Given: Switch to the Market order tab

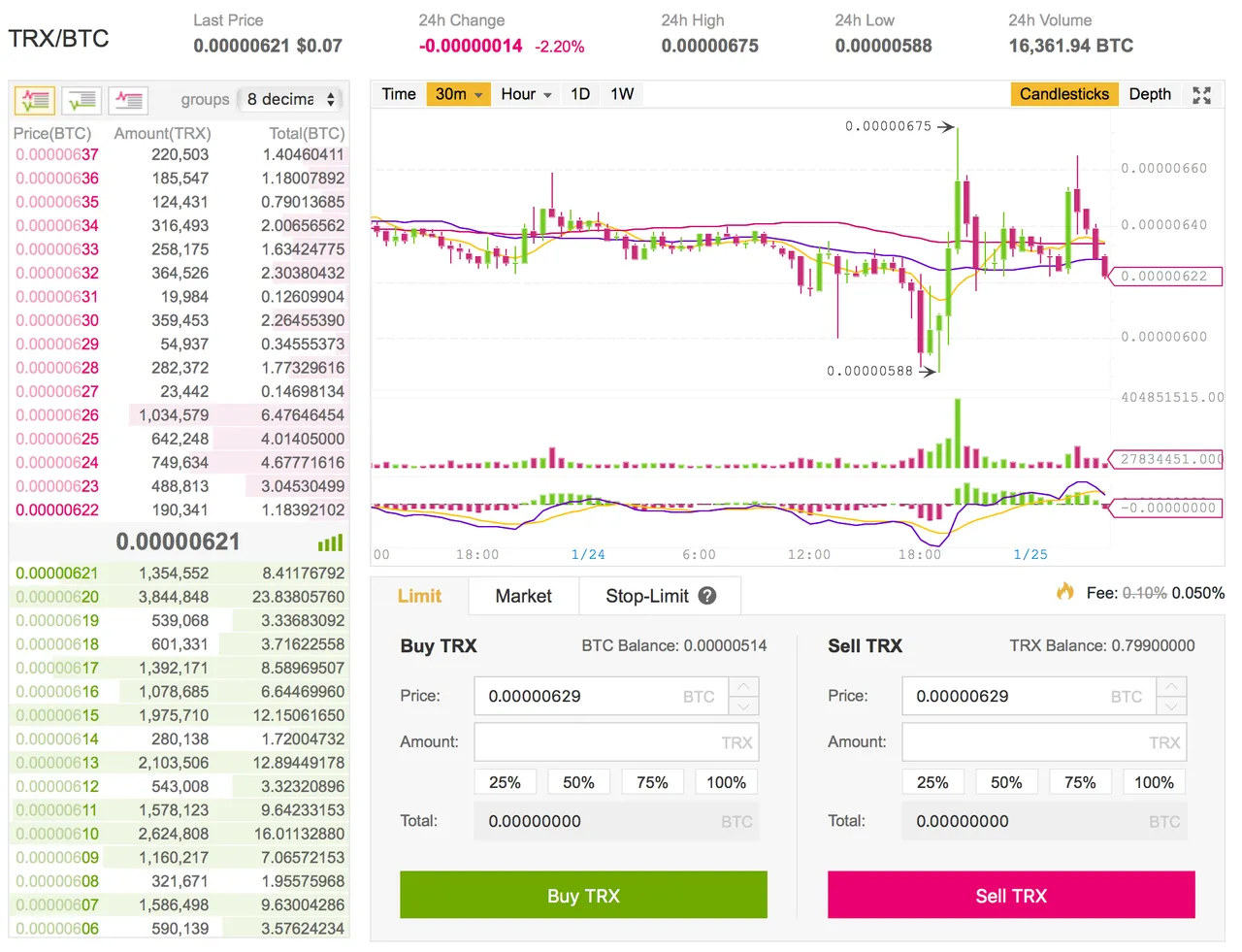Looking at the screenshot, I should [523, 596].
